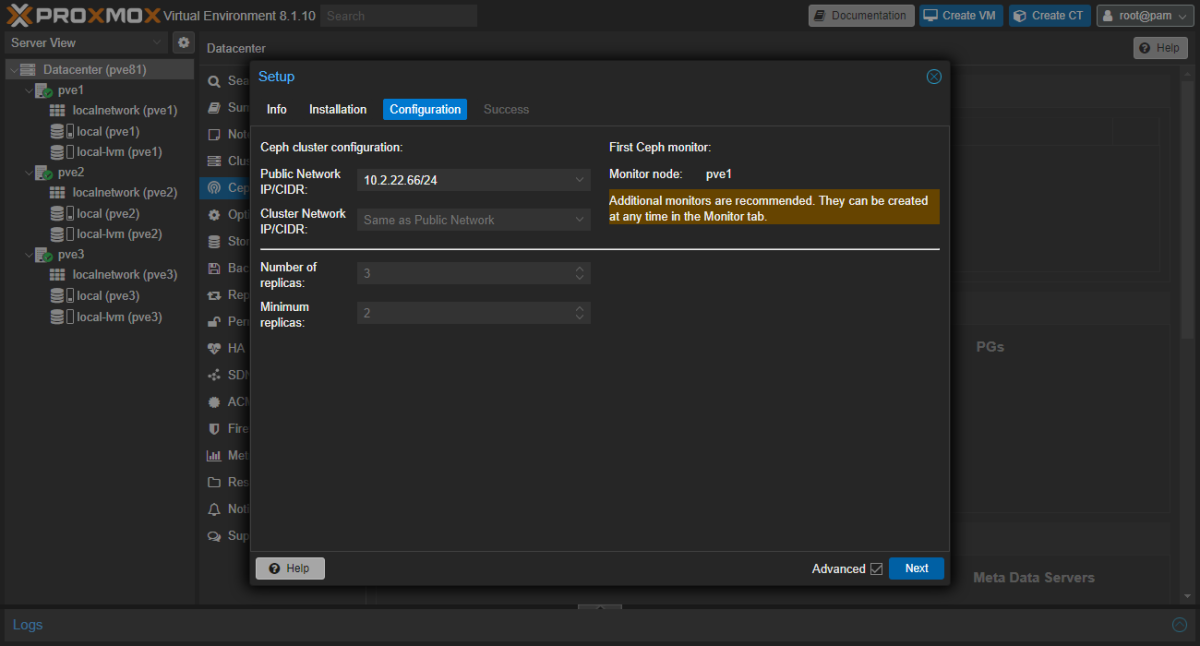
Task: Close the Setup dialog
Action: (934, 77)
